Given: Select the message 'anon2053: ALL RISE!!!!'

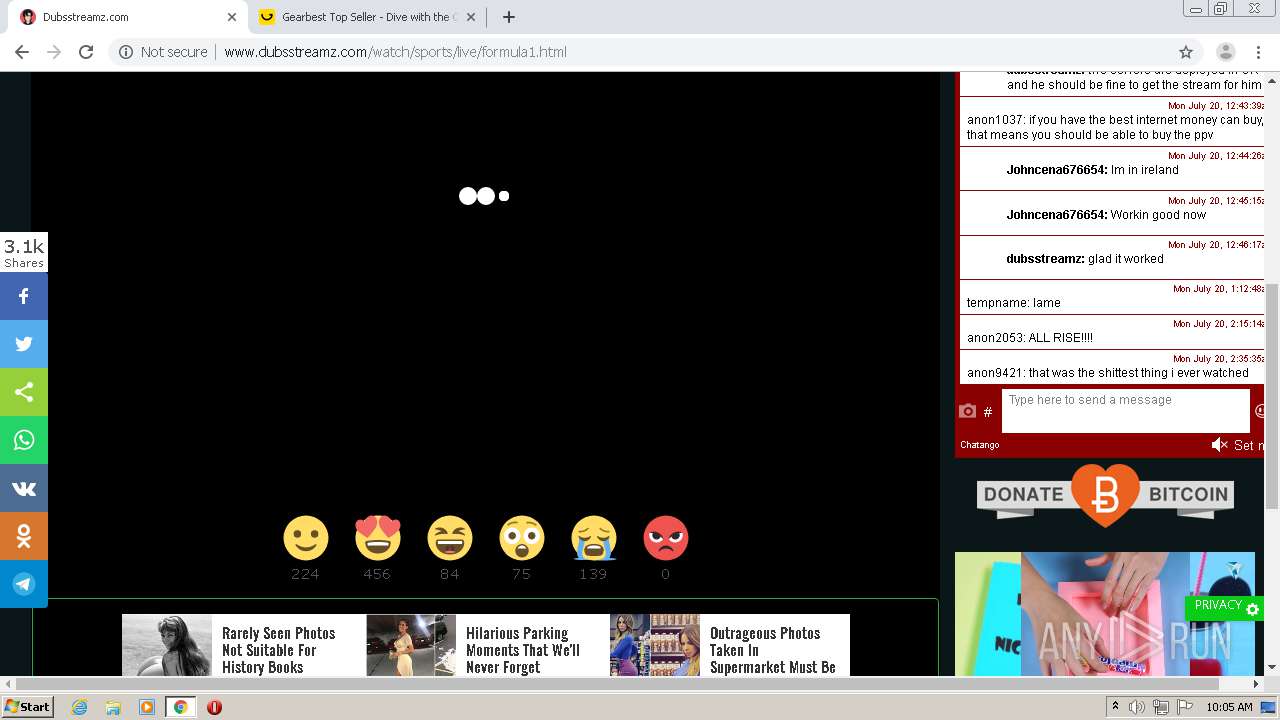Looking at the screenshot, I should point(1029,338).
